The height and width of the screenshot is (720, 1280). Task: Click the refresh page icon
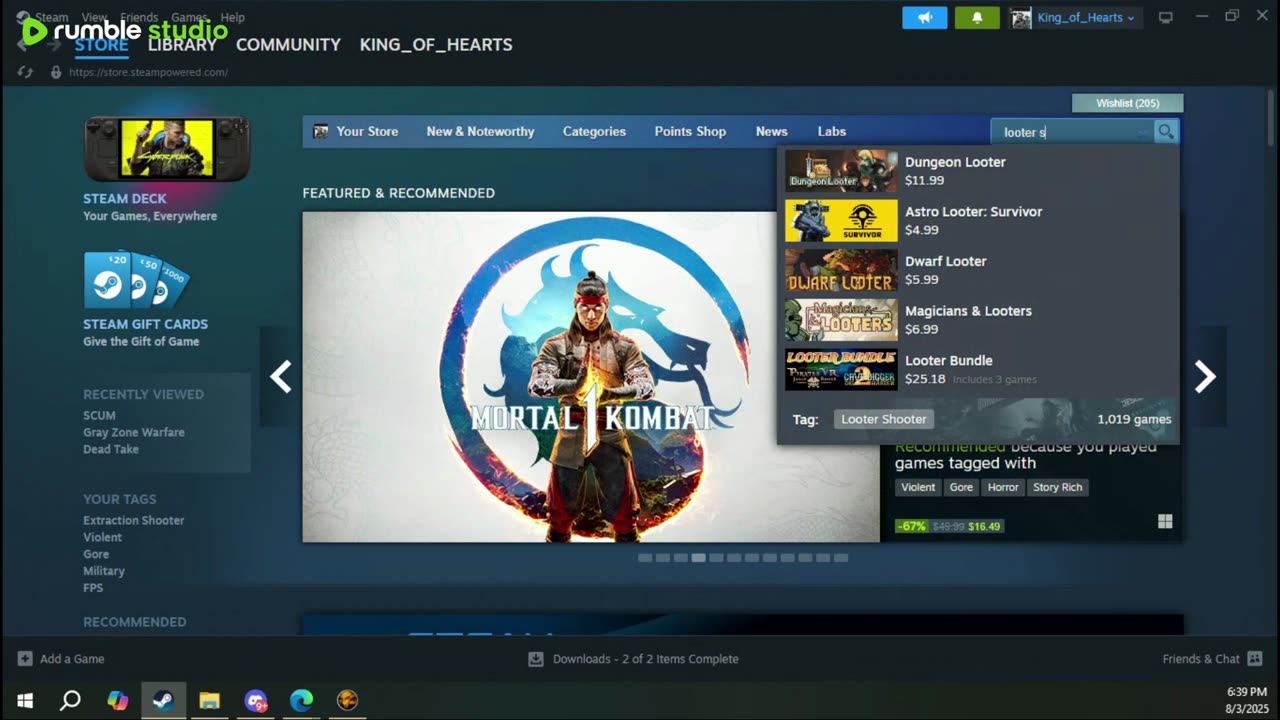(x=26, y=72)
